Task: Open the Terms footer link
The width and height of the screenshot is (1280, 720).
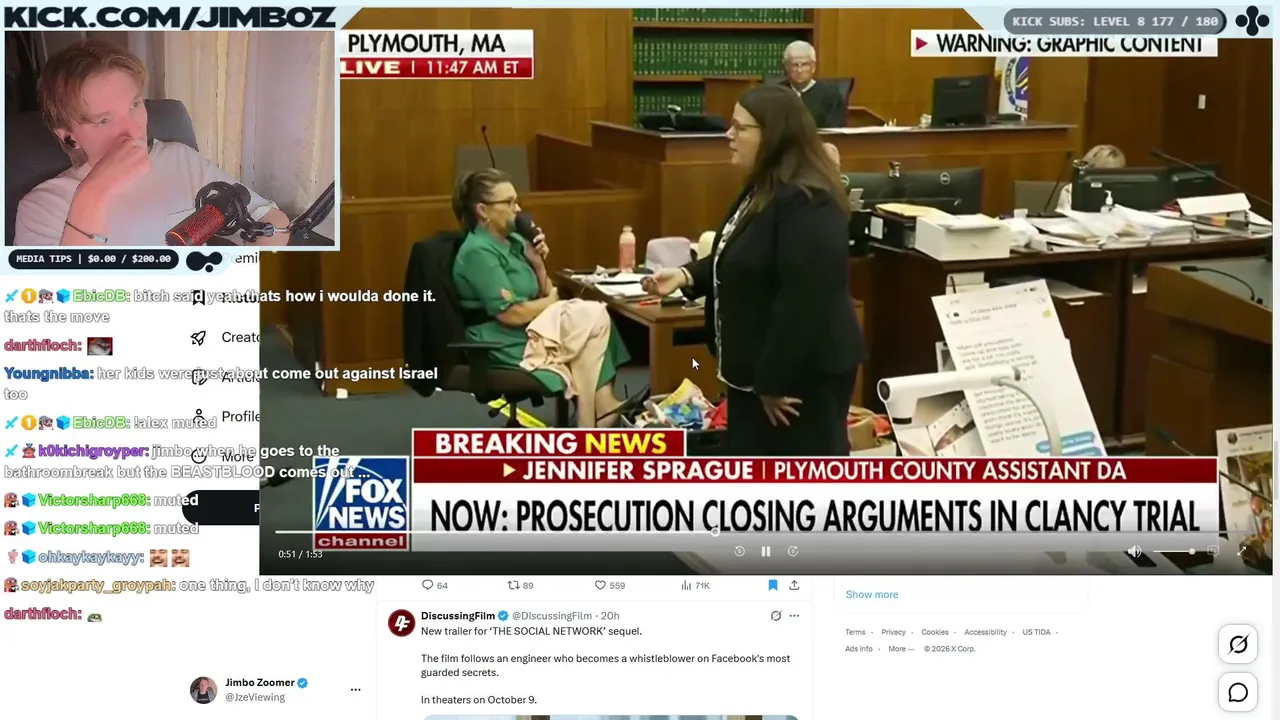Action: 855,632
